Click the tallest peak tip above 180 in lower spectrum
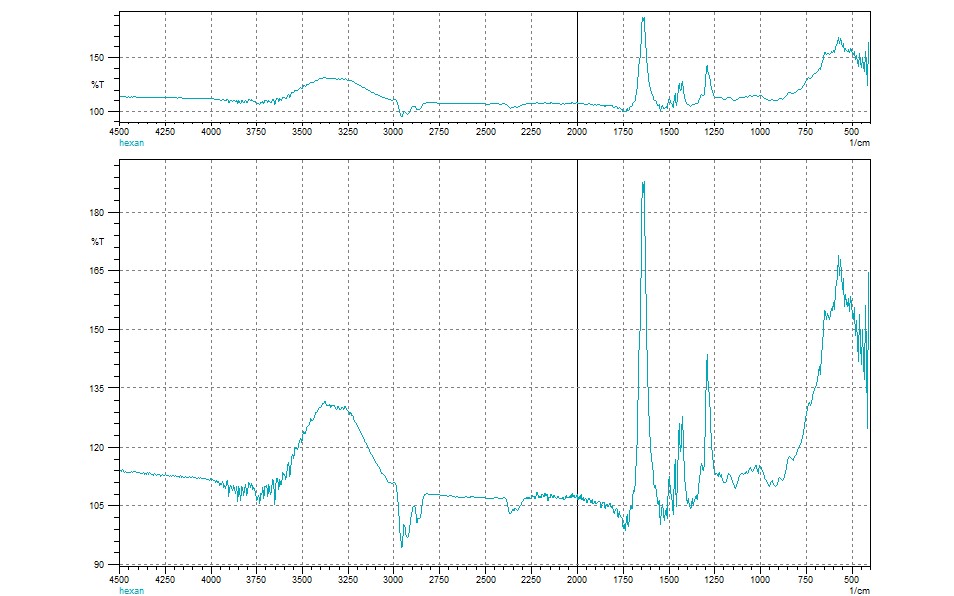954x596 pixels. point(643,182)
